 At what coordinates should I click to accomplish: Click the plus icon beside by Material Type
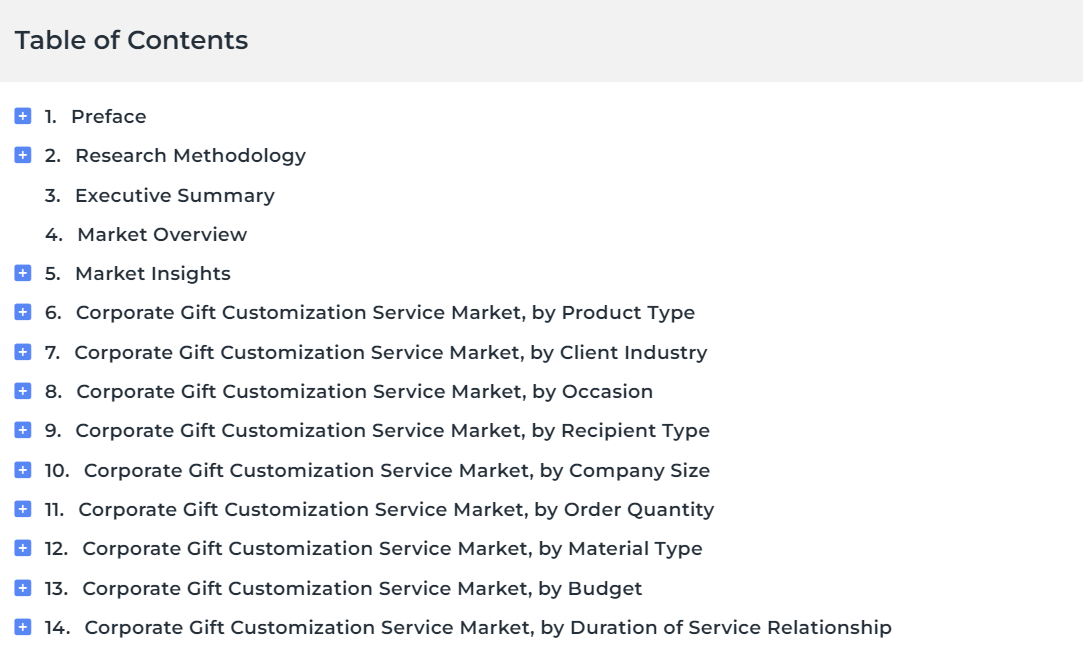(23, 548)
